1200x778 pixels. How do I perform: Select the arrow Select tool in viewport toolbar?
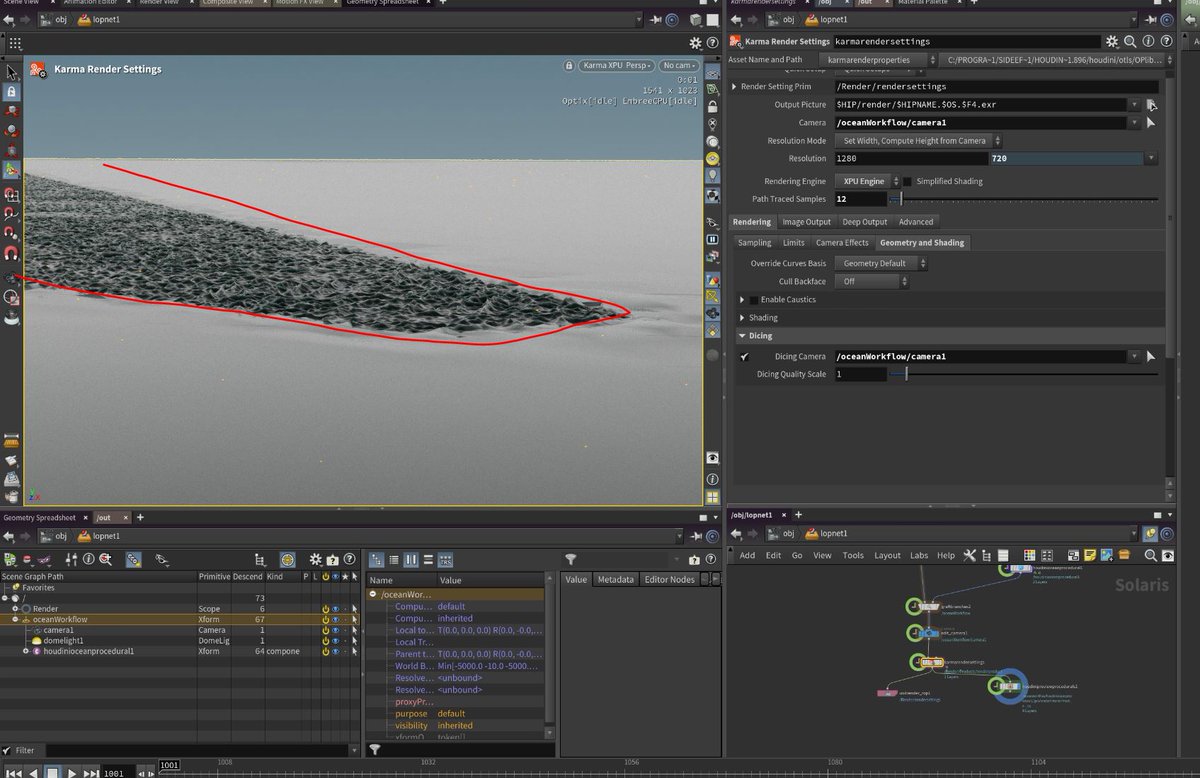coord(10,71)
